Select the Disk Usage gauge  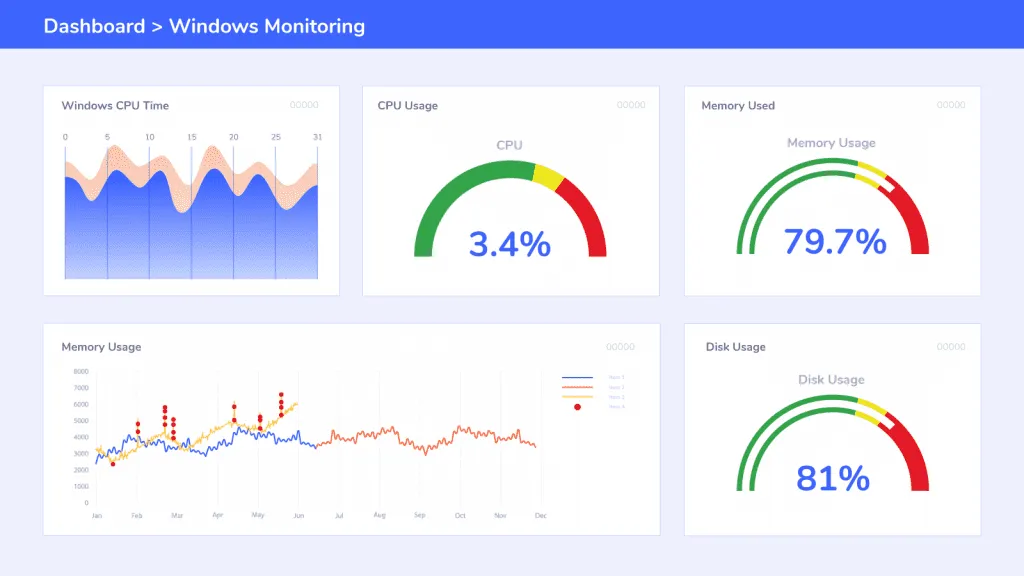click(x=831, y=440)
